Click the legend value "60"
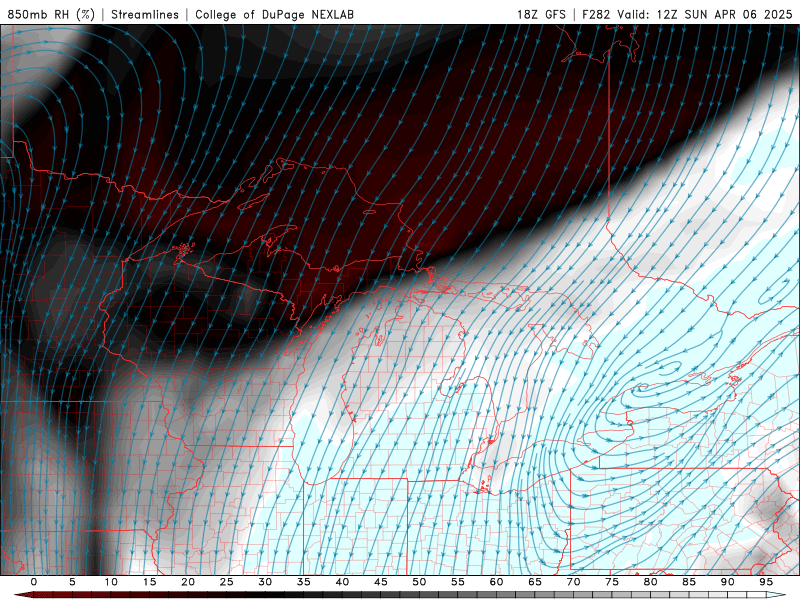This screenshot has height=600, width=800. [x=496, y=582]
